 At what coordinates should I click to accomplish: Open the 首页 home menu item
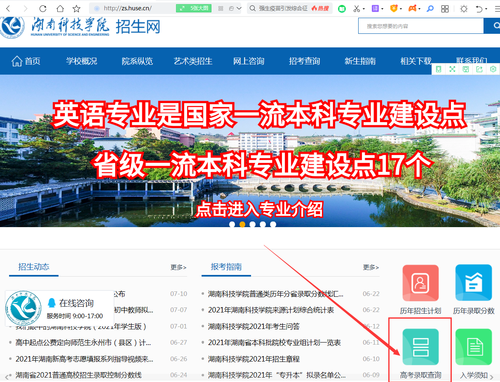point(26,61)
